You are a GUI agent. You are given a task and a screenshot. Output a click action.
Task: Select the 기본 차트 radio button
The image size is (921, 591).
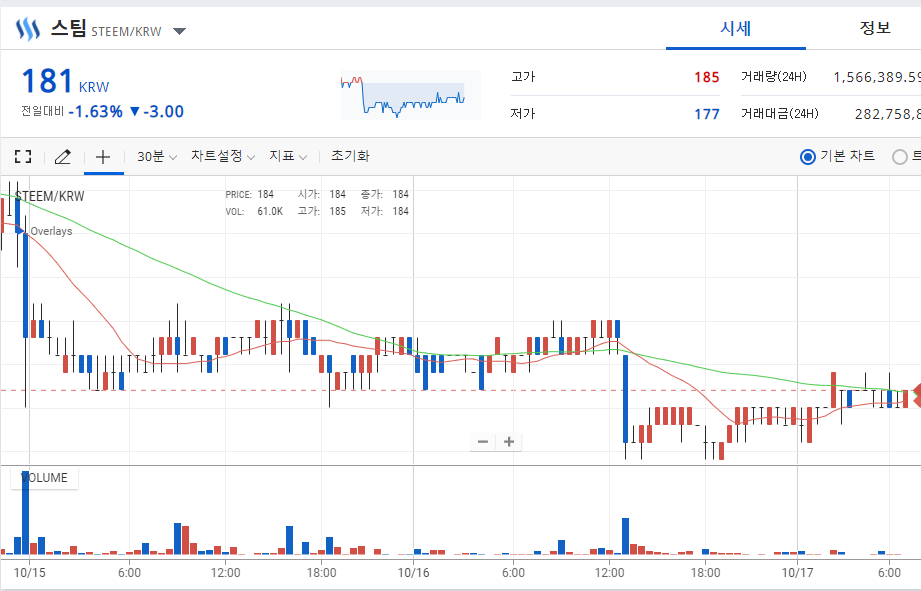tap(808, 157)
